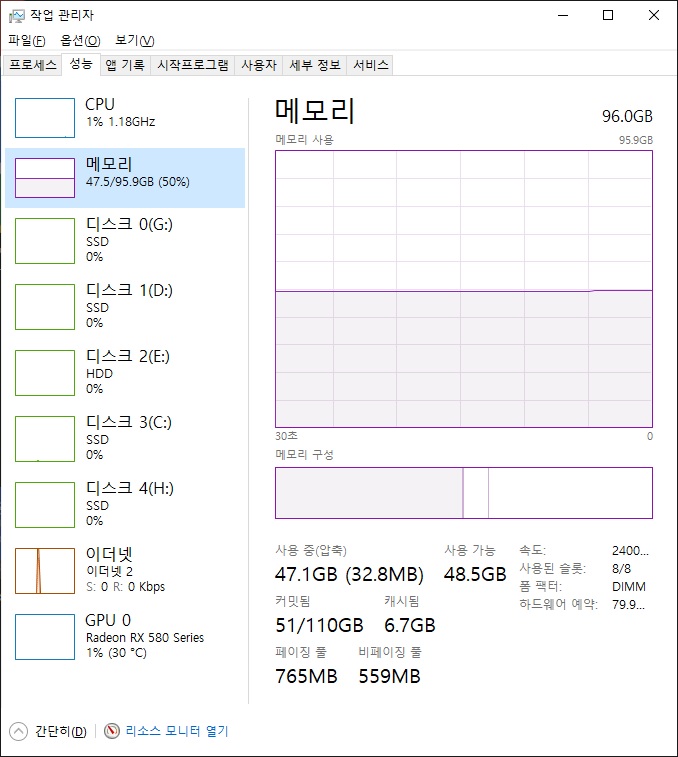Switch to the 시작프로그램 tab
The image size is (678, 757).
coord(193,65)
